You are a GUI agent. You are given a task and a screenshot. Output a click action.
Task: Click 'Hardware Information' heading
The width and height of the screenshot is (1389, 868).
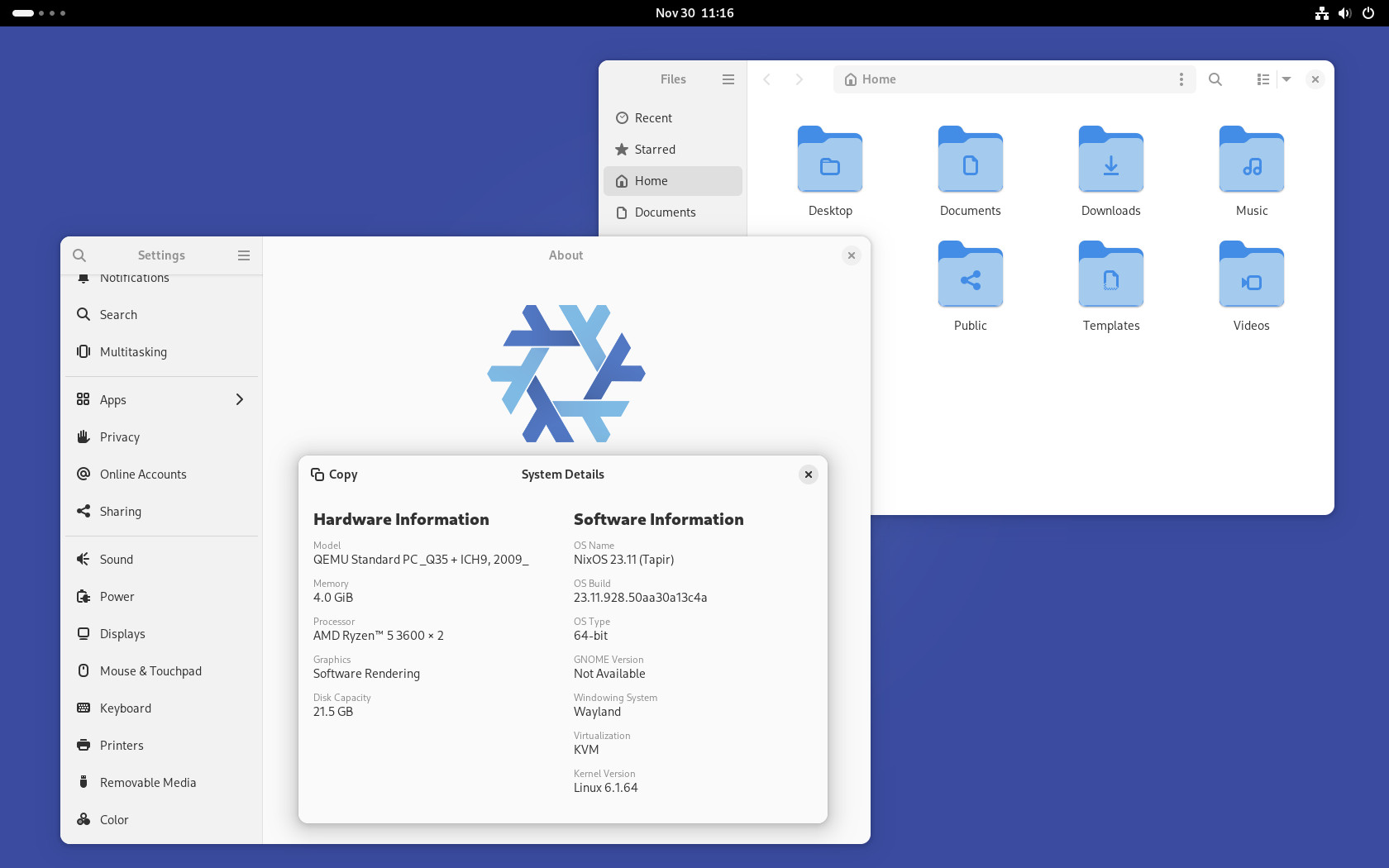(x=401, y=519)
